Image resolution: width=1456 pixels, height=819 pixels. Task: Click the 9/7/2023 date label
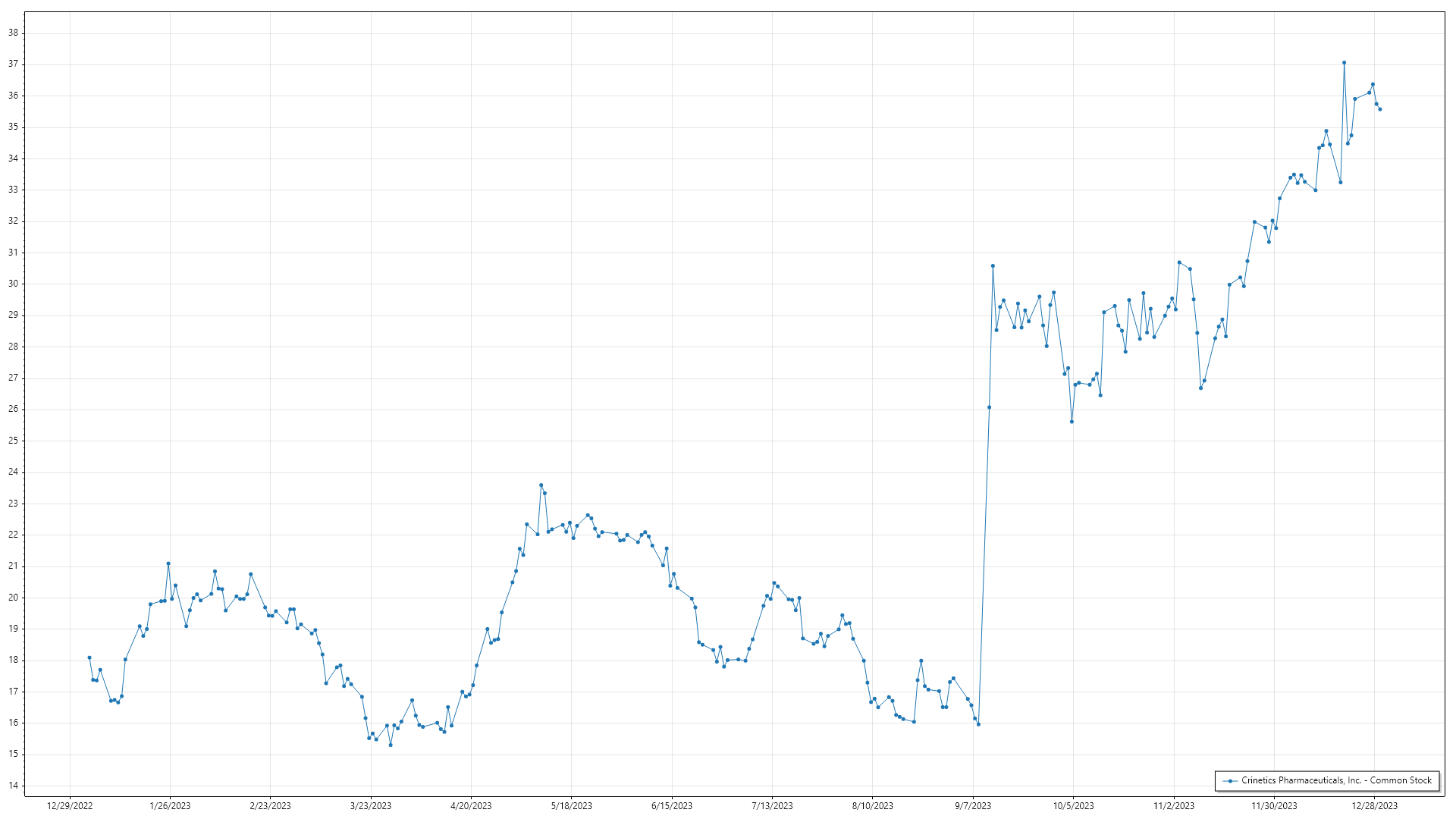972,806
